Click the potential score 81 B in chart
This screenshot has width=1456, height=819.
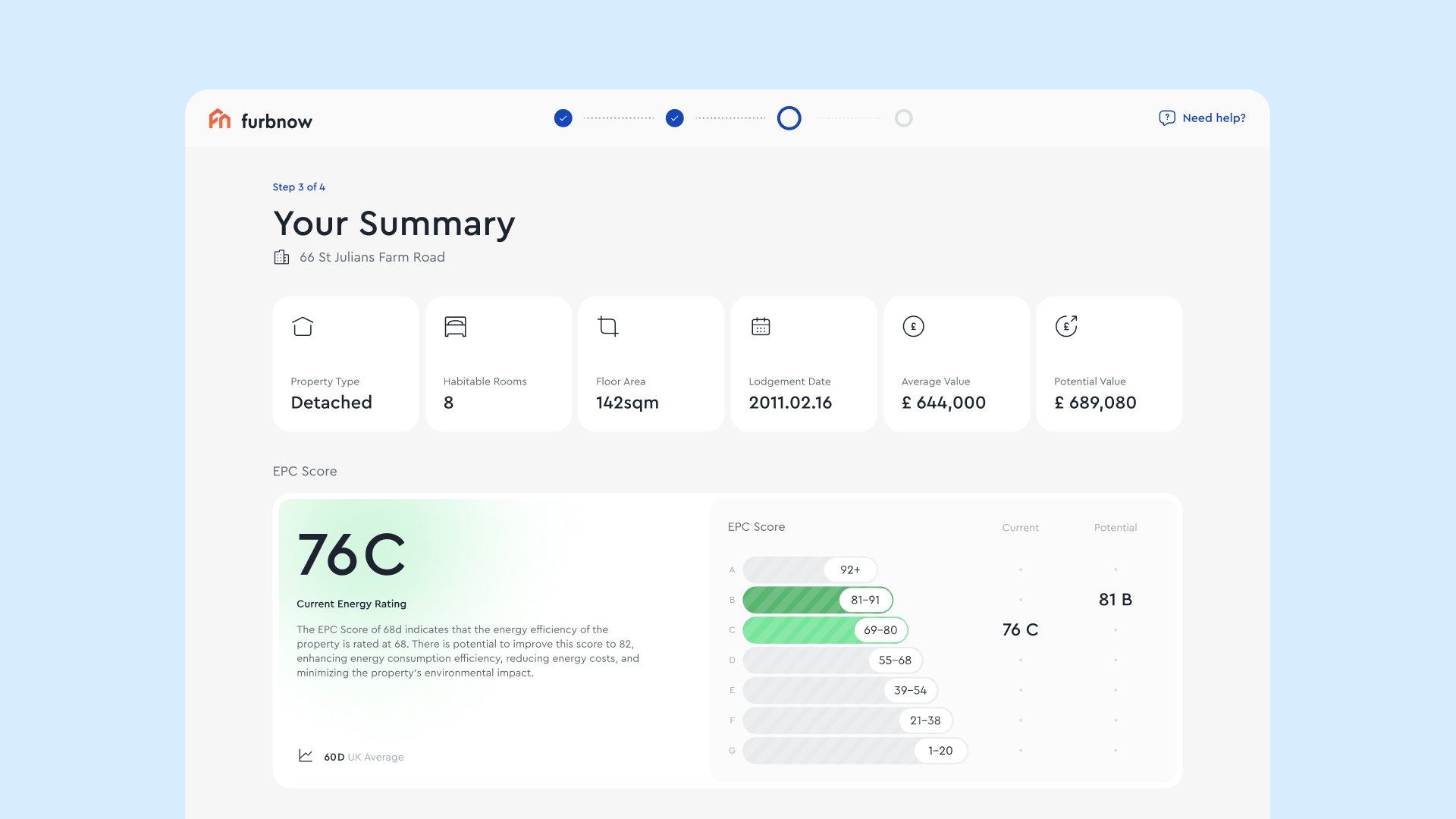pyautogui.click(x=1116, y=599)
